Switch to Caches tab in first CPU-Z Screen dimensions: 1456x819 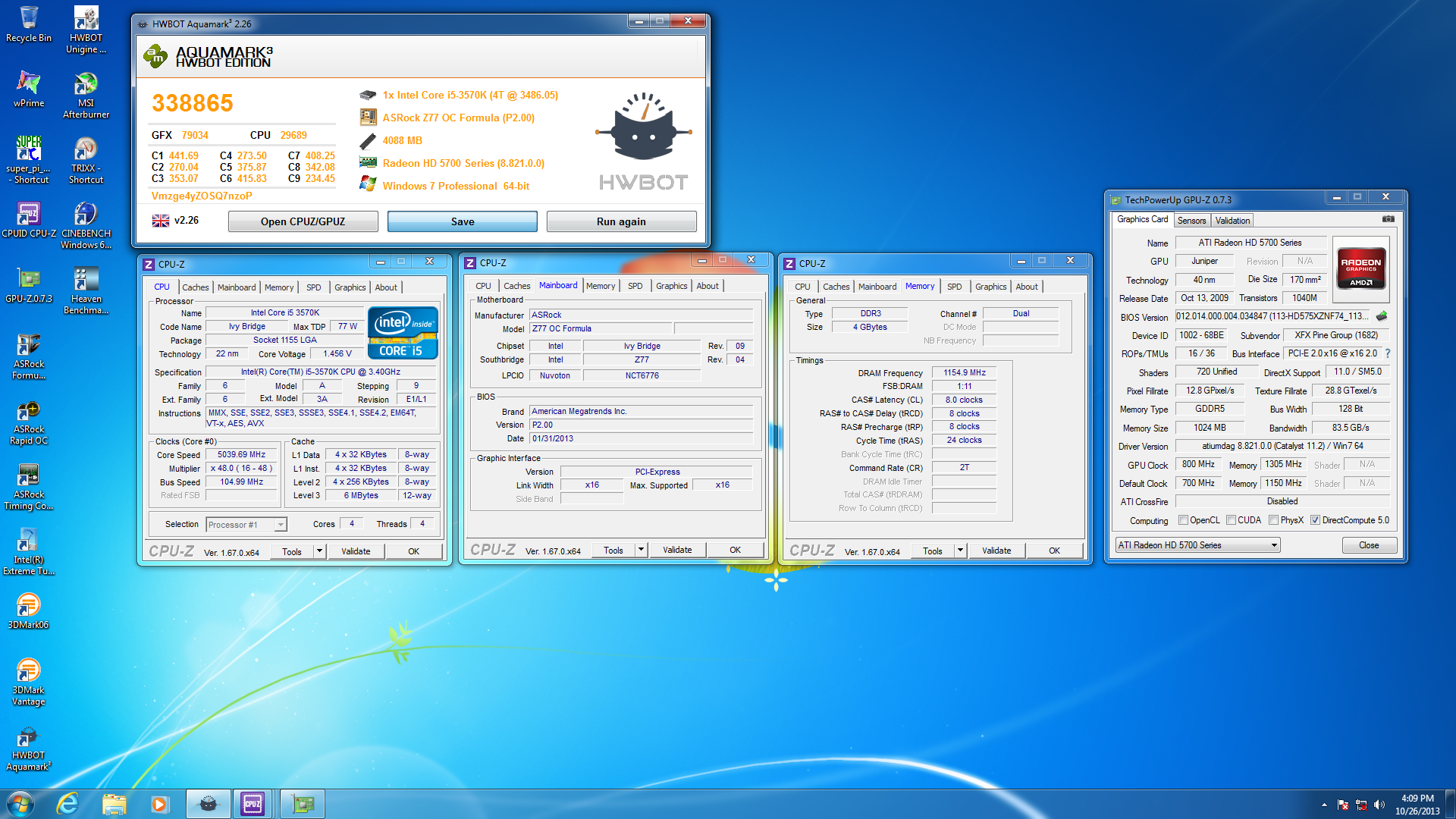[195, 287]
